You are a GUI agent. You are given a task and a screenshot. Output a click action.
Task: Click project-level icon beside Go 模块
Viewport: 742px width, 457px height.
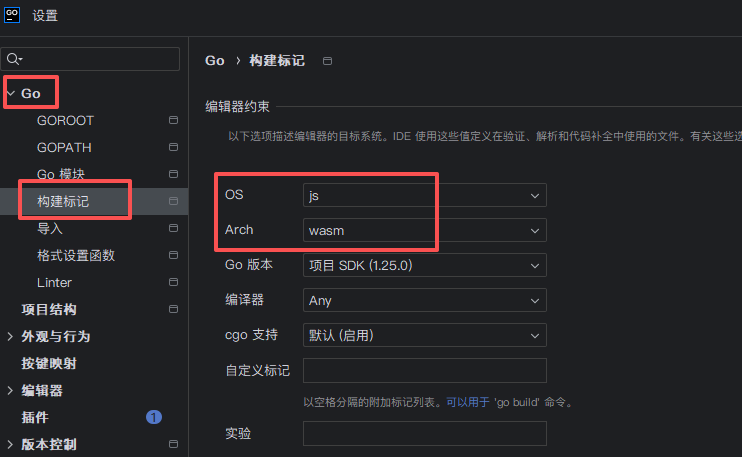[x=173, y=174]
